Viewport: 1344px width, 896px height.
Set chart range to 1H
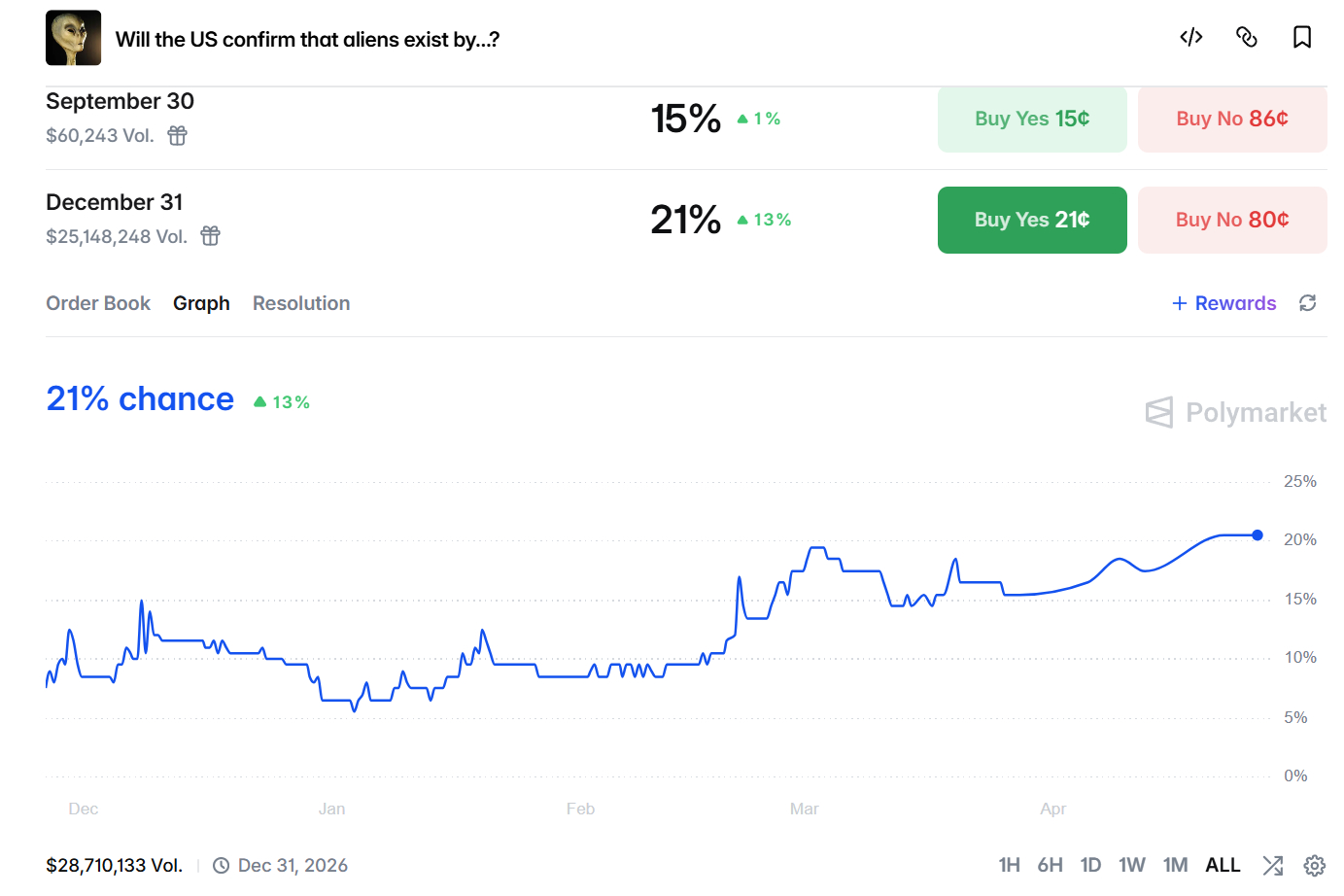(x=1010, y=865)
